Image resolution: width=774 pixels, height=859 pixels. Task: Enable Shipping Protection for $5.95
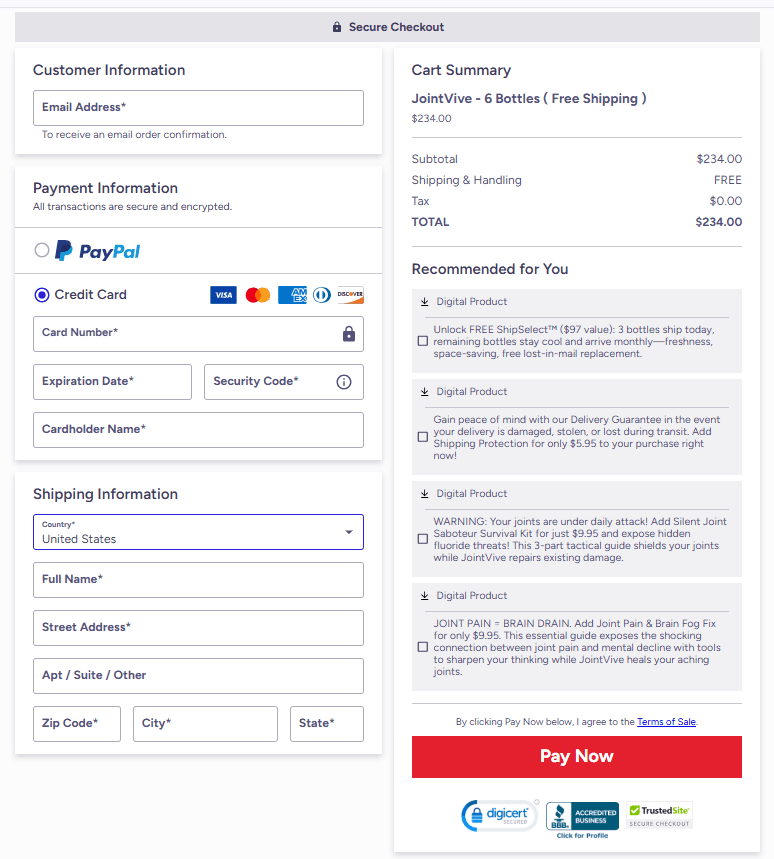422,436
